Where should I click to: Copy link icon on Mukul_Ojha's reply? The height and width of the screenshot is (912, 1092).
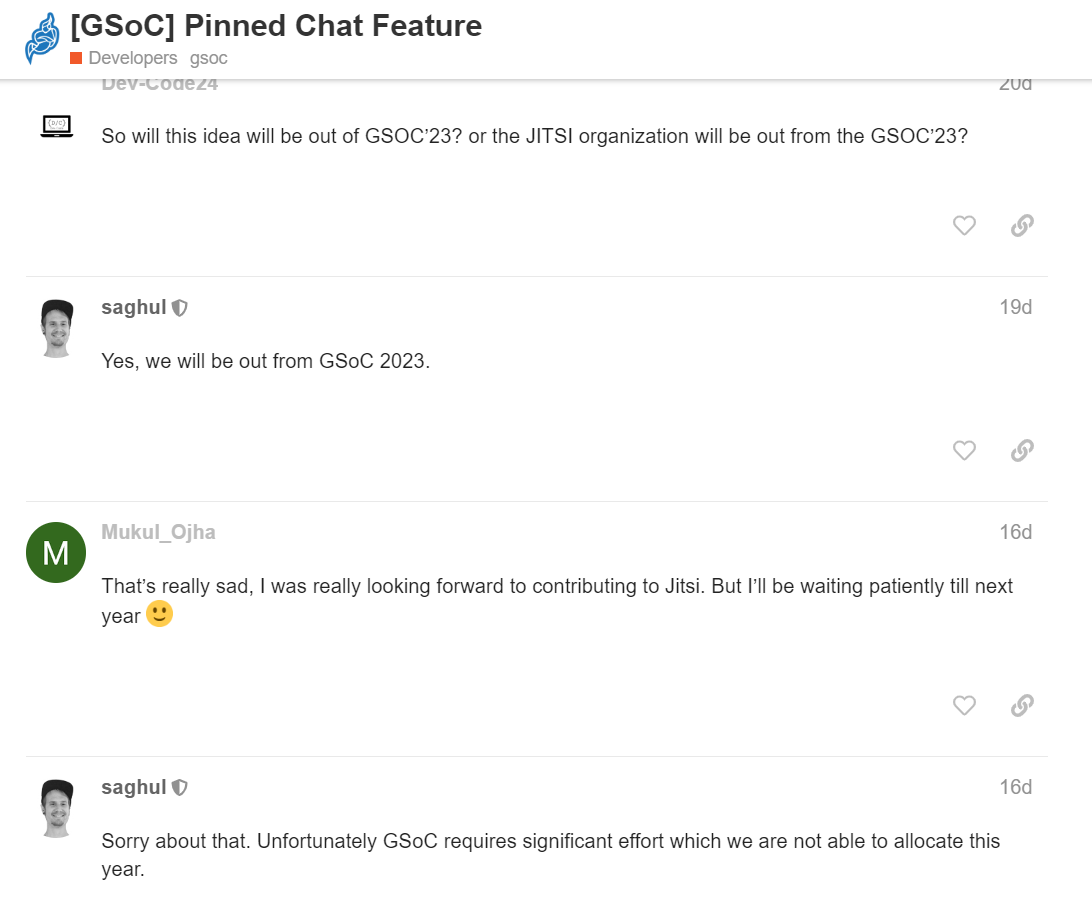tap(1021, 705)
